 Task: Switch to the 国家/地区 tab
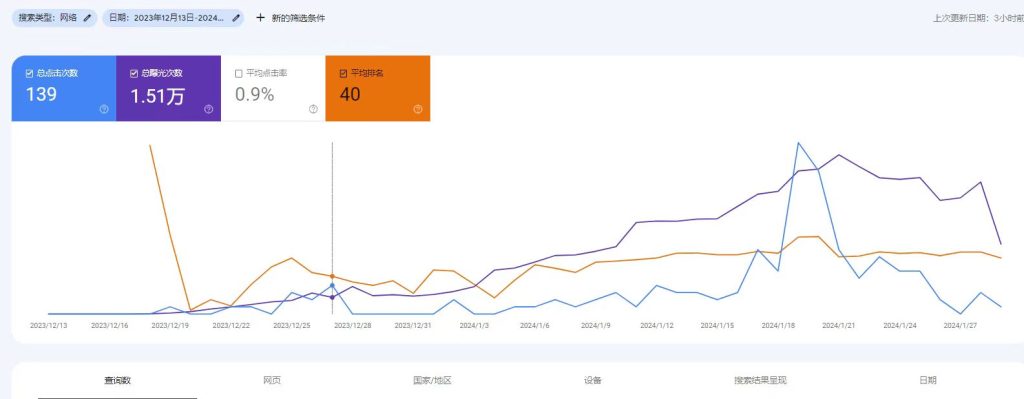(x=432, y=380)
